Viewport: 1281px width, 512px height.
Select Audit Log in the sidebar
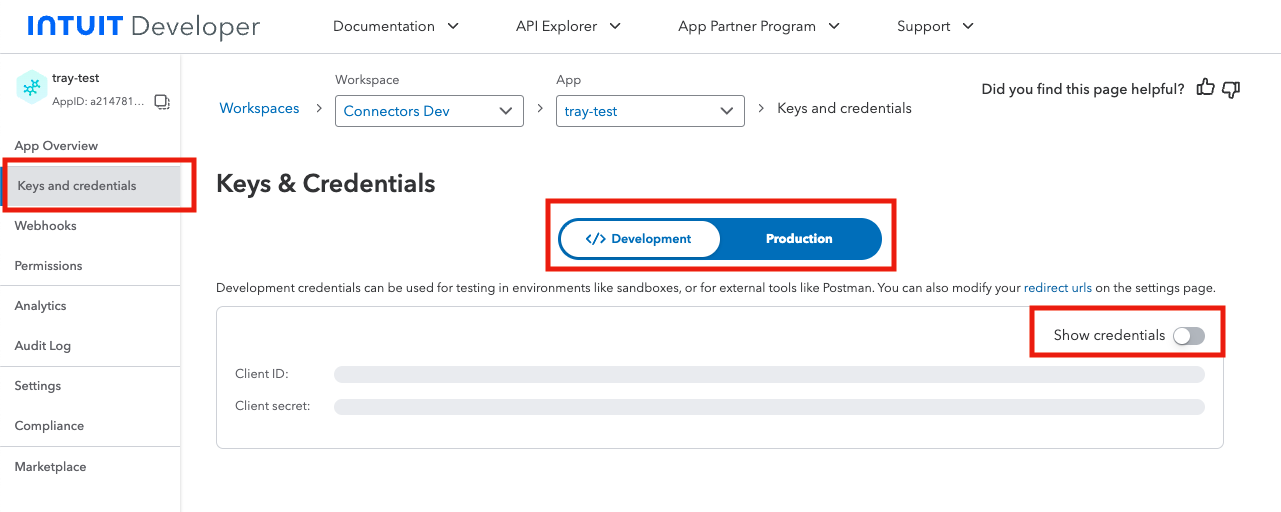[x=43, y=346]
